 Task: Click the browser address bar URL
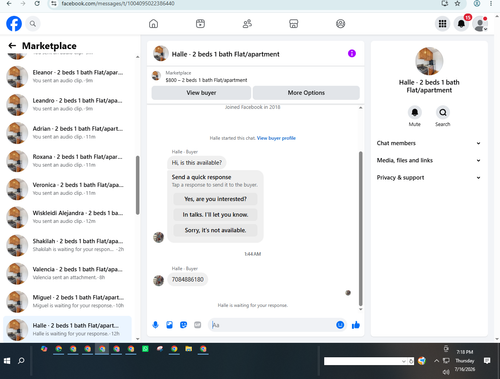(118, 4)
